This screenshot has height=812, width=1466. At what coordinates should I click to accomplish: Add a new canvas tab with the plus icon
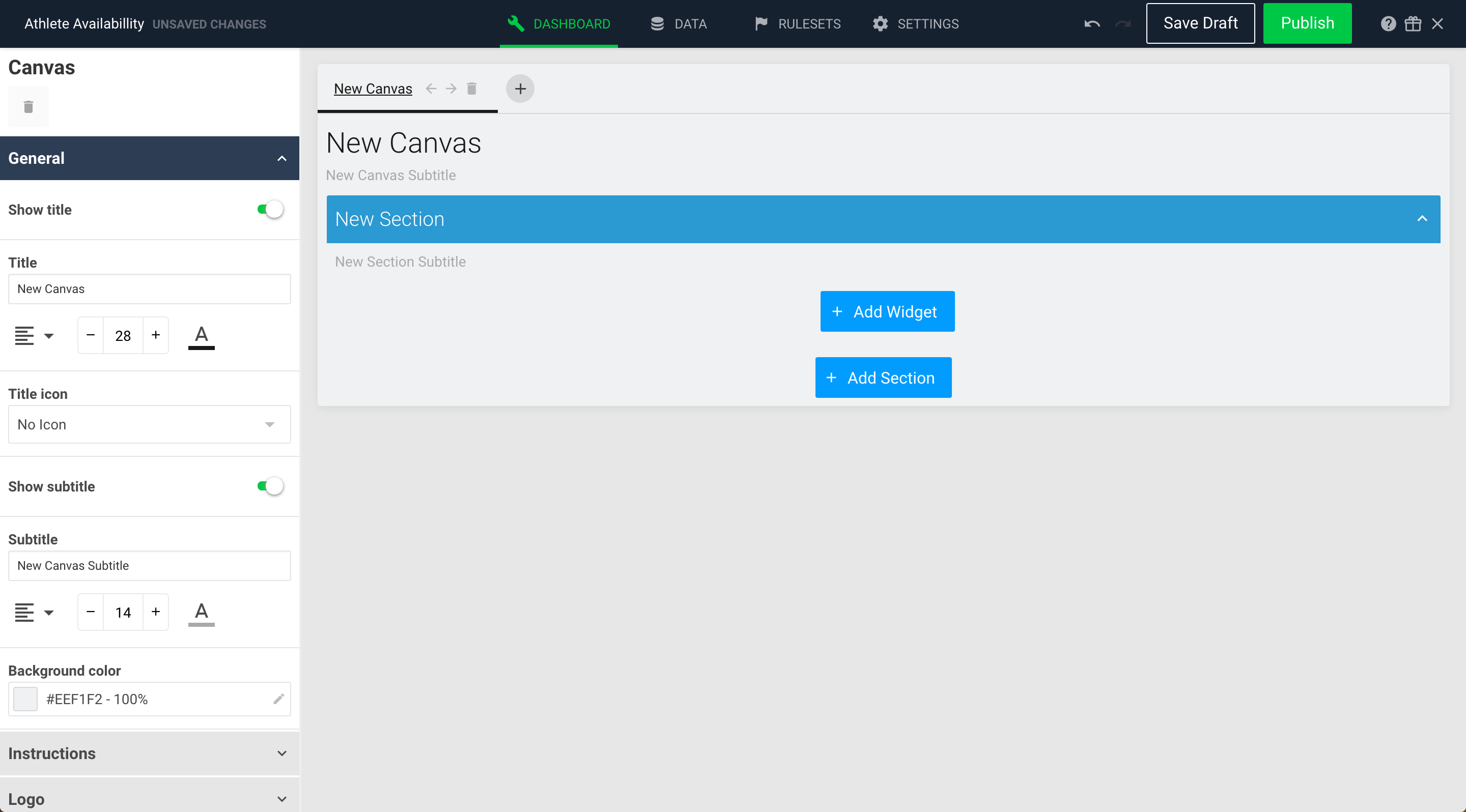520,88
